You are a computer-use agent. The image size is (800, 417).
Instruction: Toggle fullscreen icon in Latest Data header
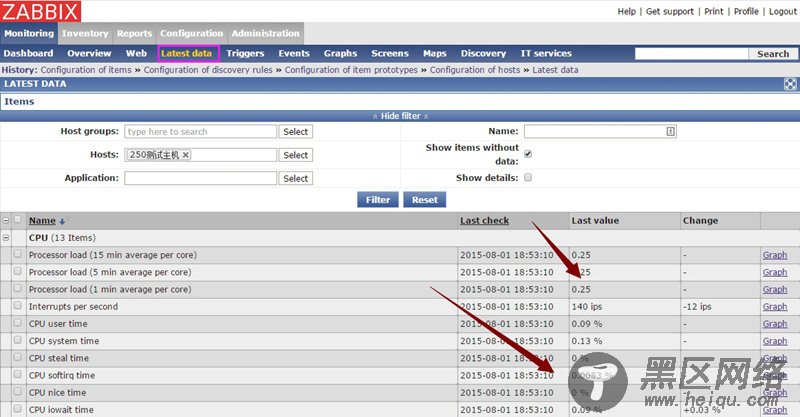tap(790, 84)
